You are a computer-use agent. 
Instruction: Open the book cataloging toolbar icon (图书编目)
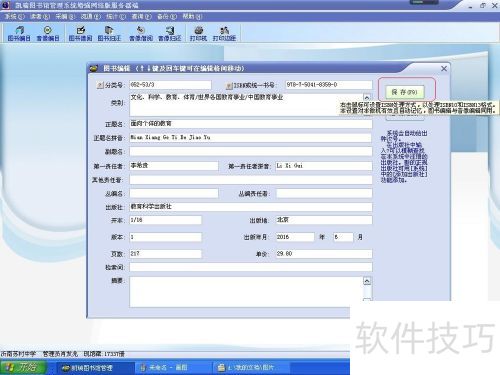coord(19,34)
